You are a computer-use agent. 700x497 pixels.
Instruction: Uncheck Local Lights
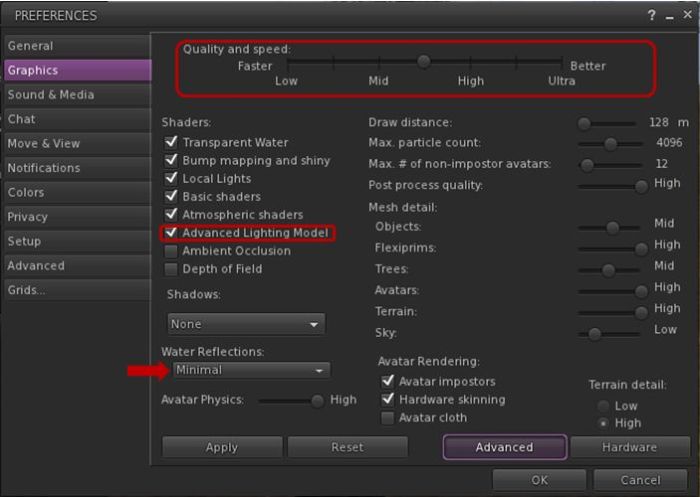click(171, 179)
